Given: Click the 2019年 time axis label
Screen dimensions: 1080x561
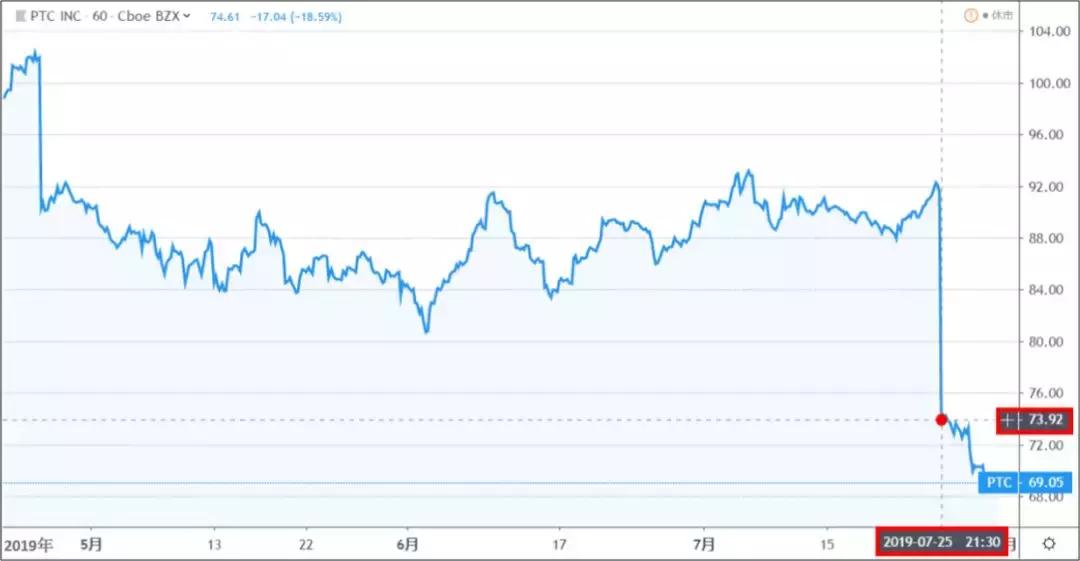Looking at the screenshot, I should pos(28,545).
